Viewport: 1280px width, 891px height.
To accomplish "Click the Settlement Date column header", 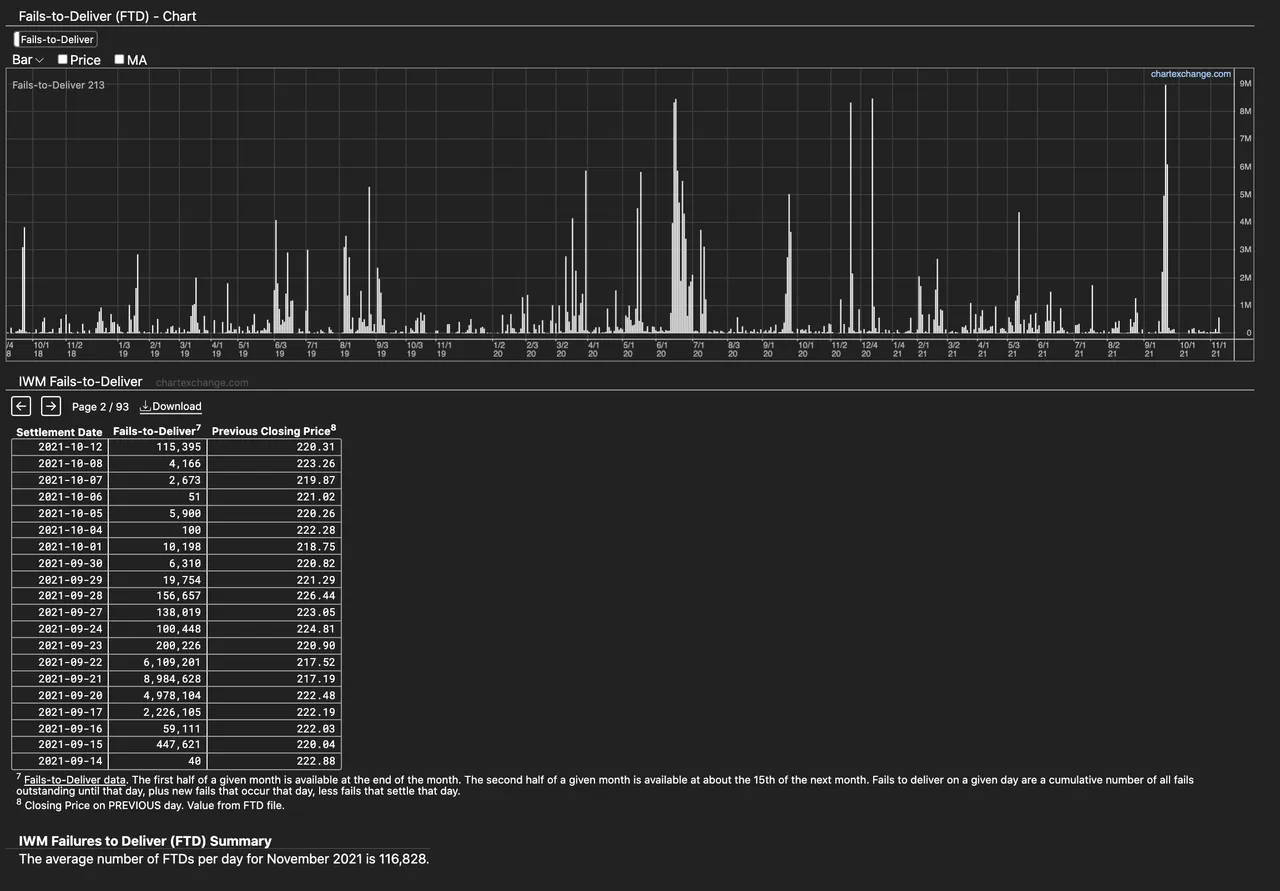I will coord(59,432).
